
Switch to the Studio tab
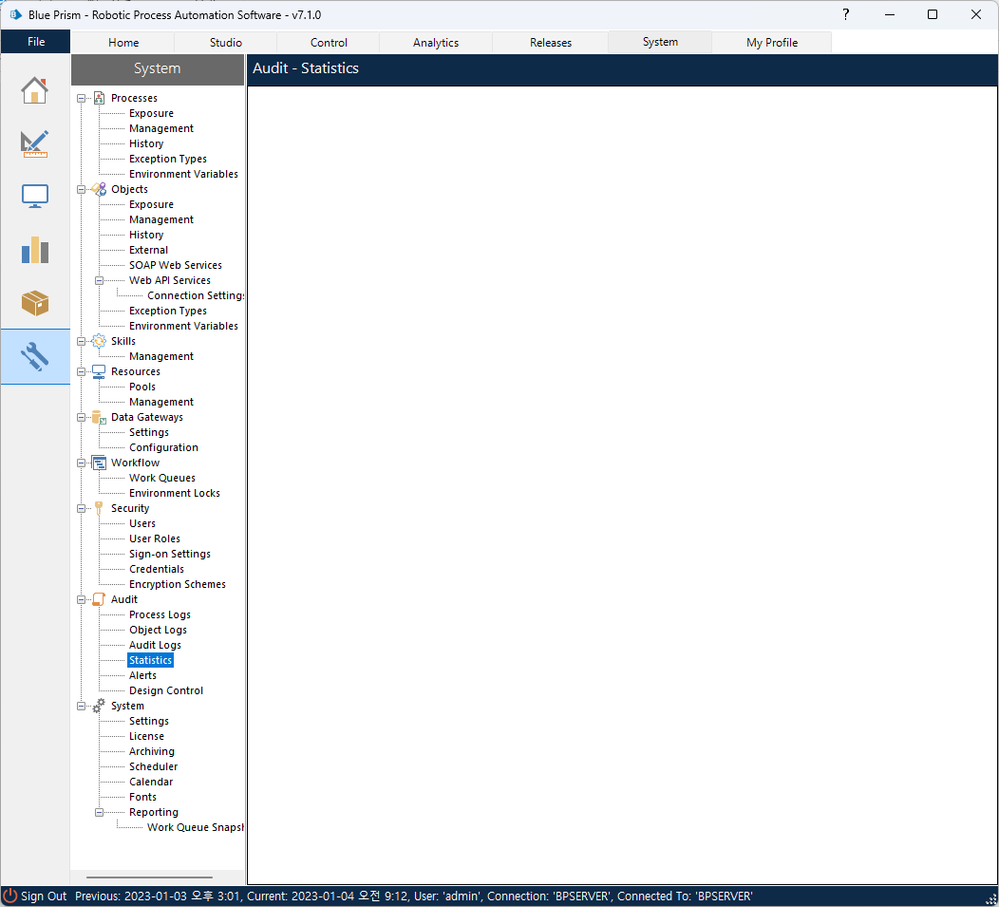click(226, 43)
